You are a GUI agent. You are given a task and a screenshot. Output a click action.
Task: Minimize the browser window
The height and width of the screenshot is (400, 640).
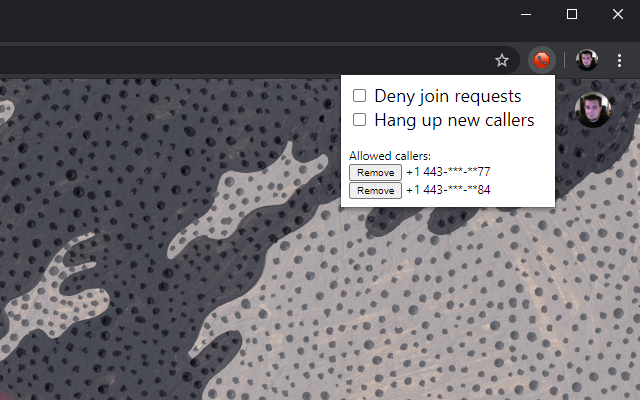coord(526,14)
